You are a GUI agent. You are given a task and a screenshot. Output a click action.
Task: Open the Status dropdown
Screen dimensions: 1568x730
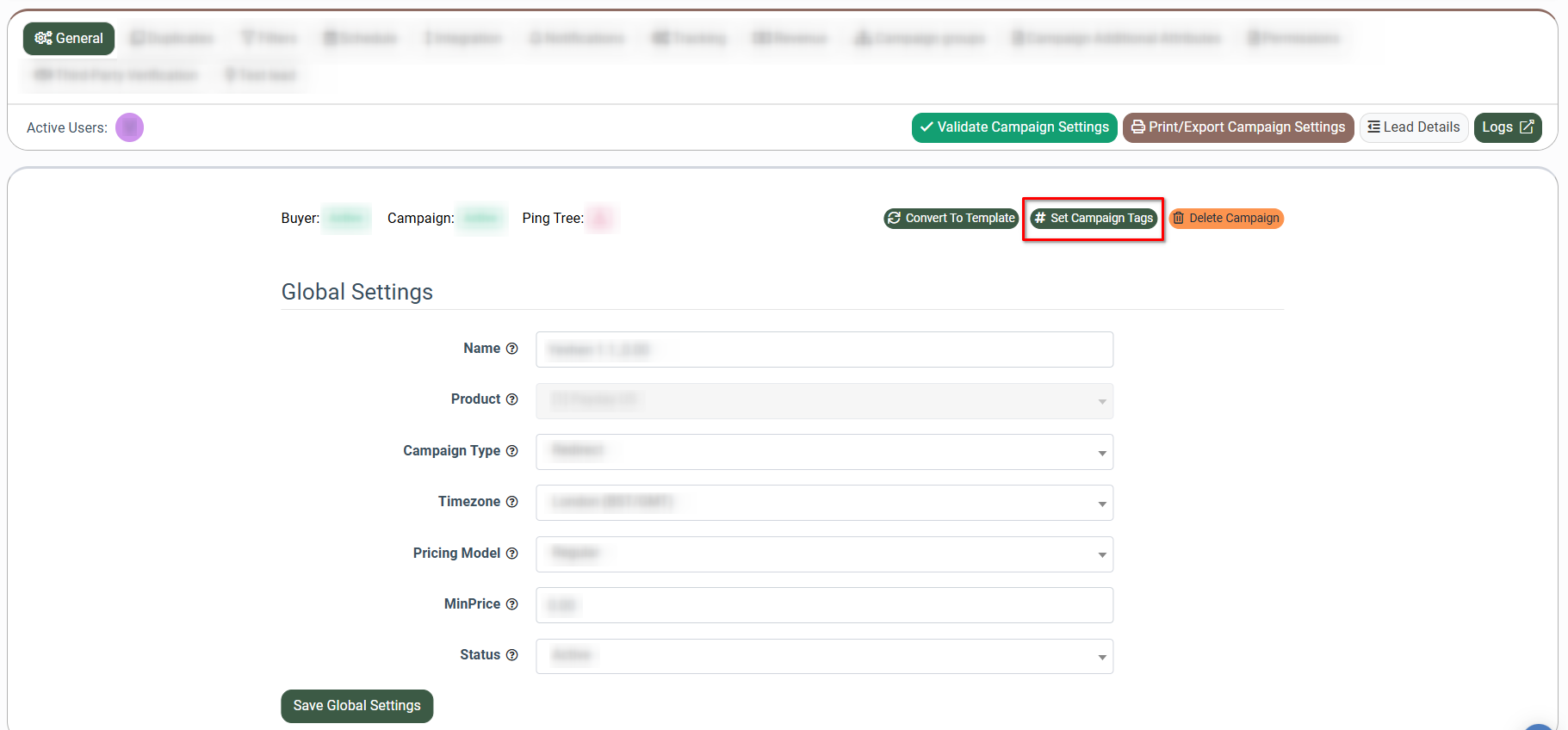coord(824,656)
